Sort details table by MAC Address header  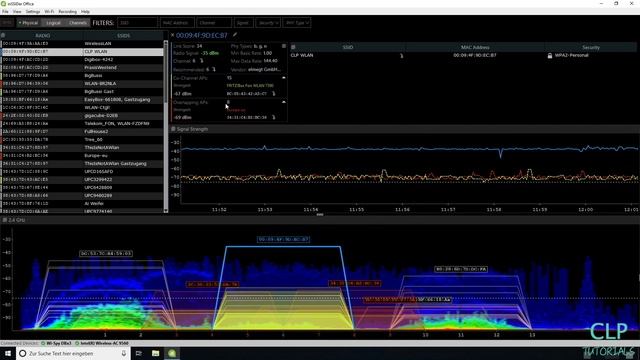click(x=474, y=47)
